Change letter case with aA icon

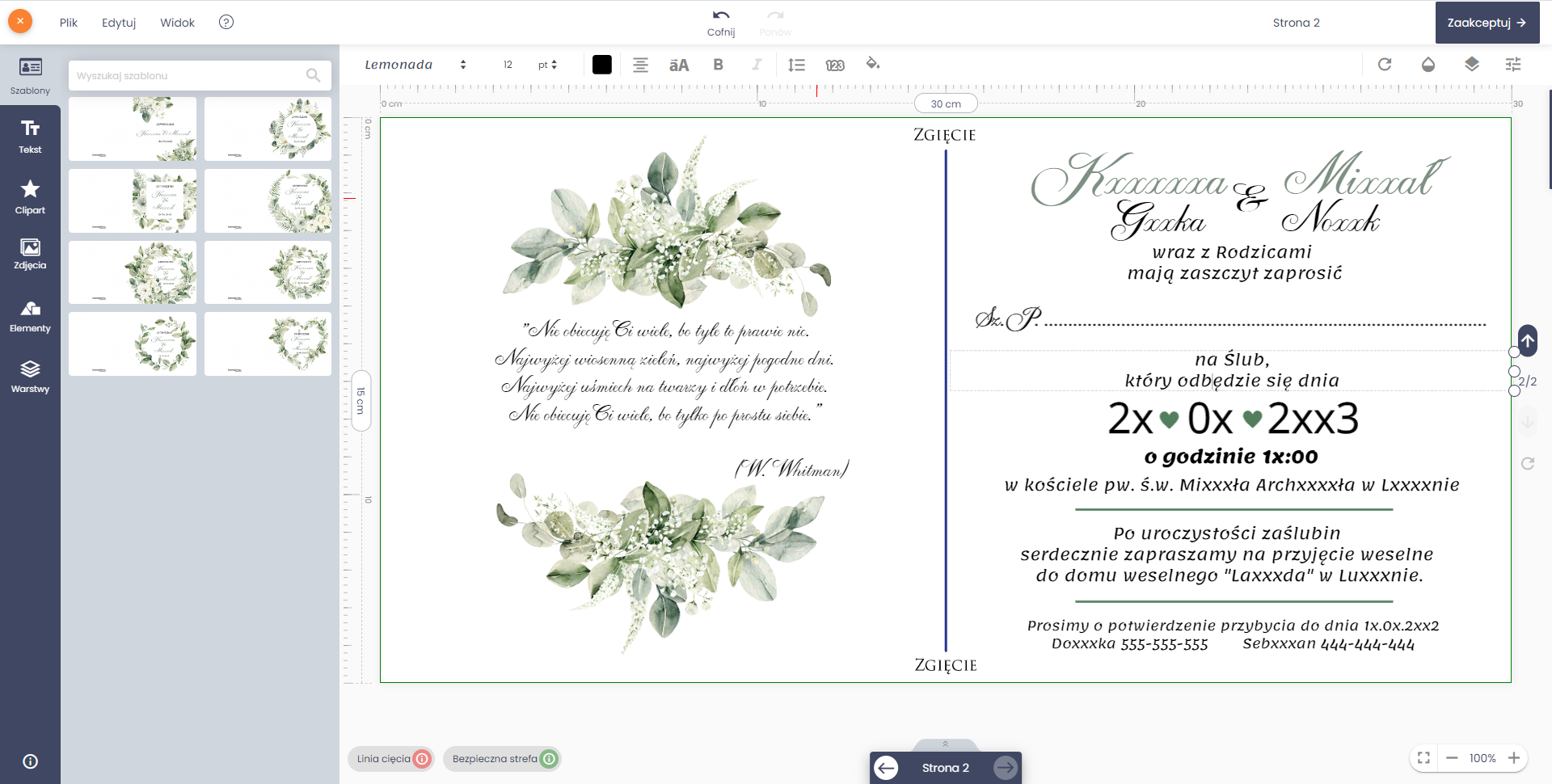click(679, 65)
